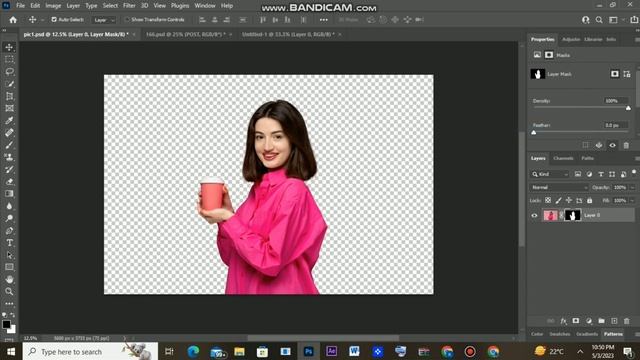640x360 pixels.
Task: Switch to the Paths tab
Action: pyautogui.click(x=587, y=158)
